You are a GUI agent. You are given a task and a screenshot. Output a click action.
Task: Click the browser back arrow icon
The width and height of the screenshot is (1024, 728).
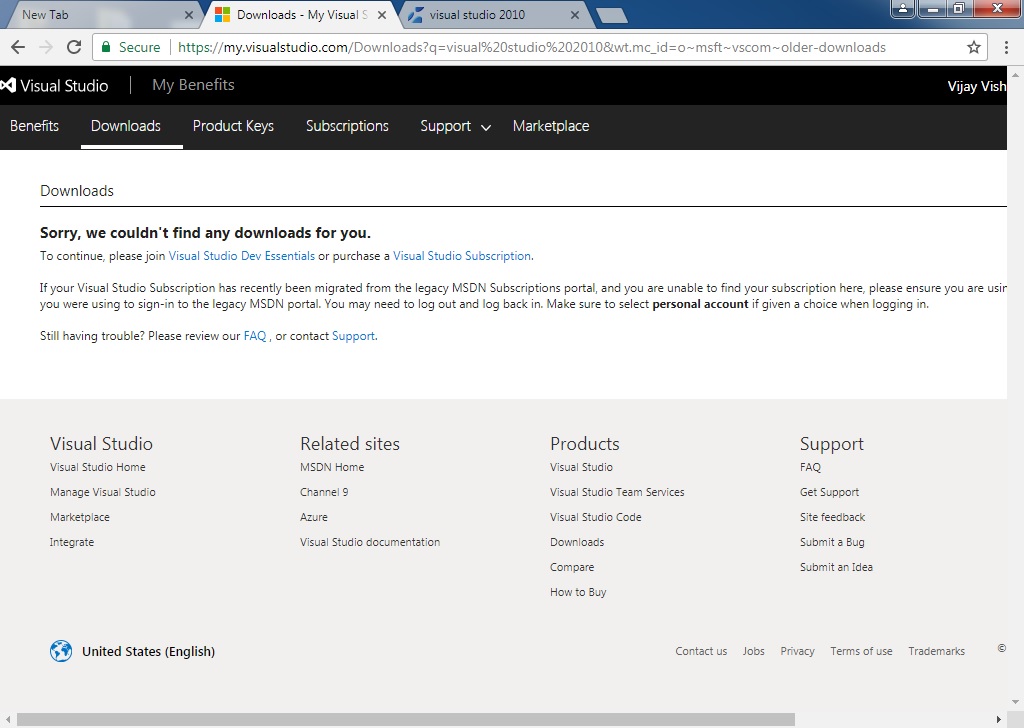(18, 47)
